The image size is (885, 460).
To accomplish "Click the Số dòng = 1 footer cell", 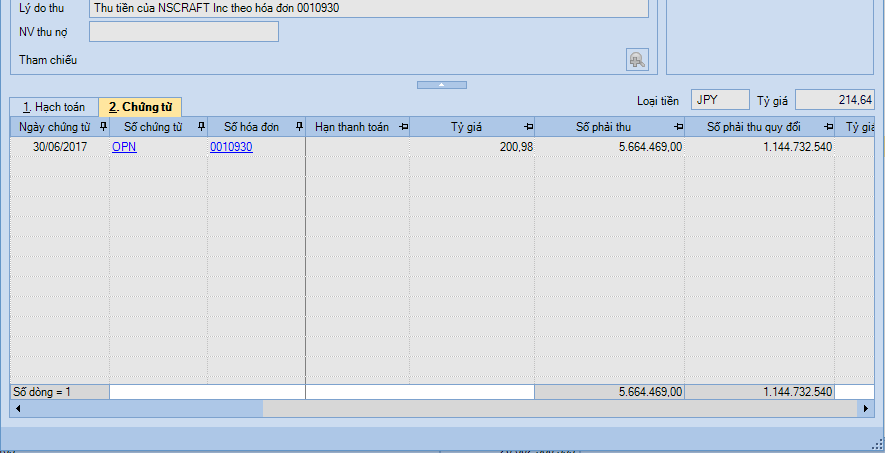I will 60,392.
